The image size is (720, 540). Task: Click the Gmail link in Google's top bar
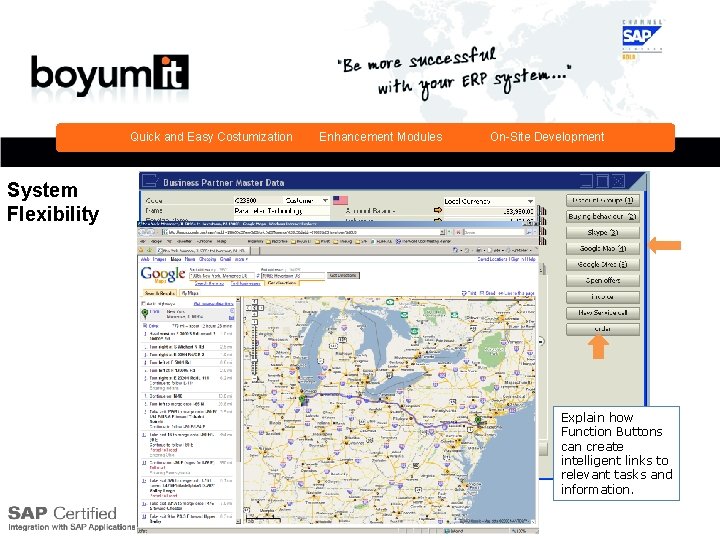point(225,259)
